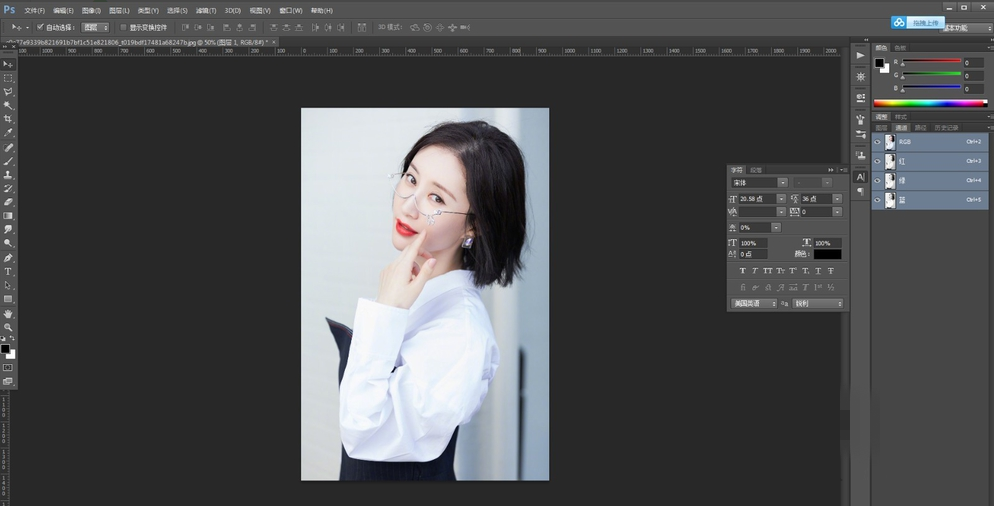Enable 显示变换控件 show transform controls checkbox
The image size is (994, 506).
[123, 27]
